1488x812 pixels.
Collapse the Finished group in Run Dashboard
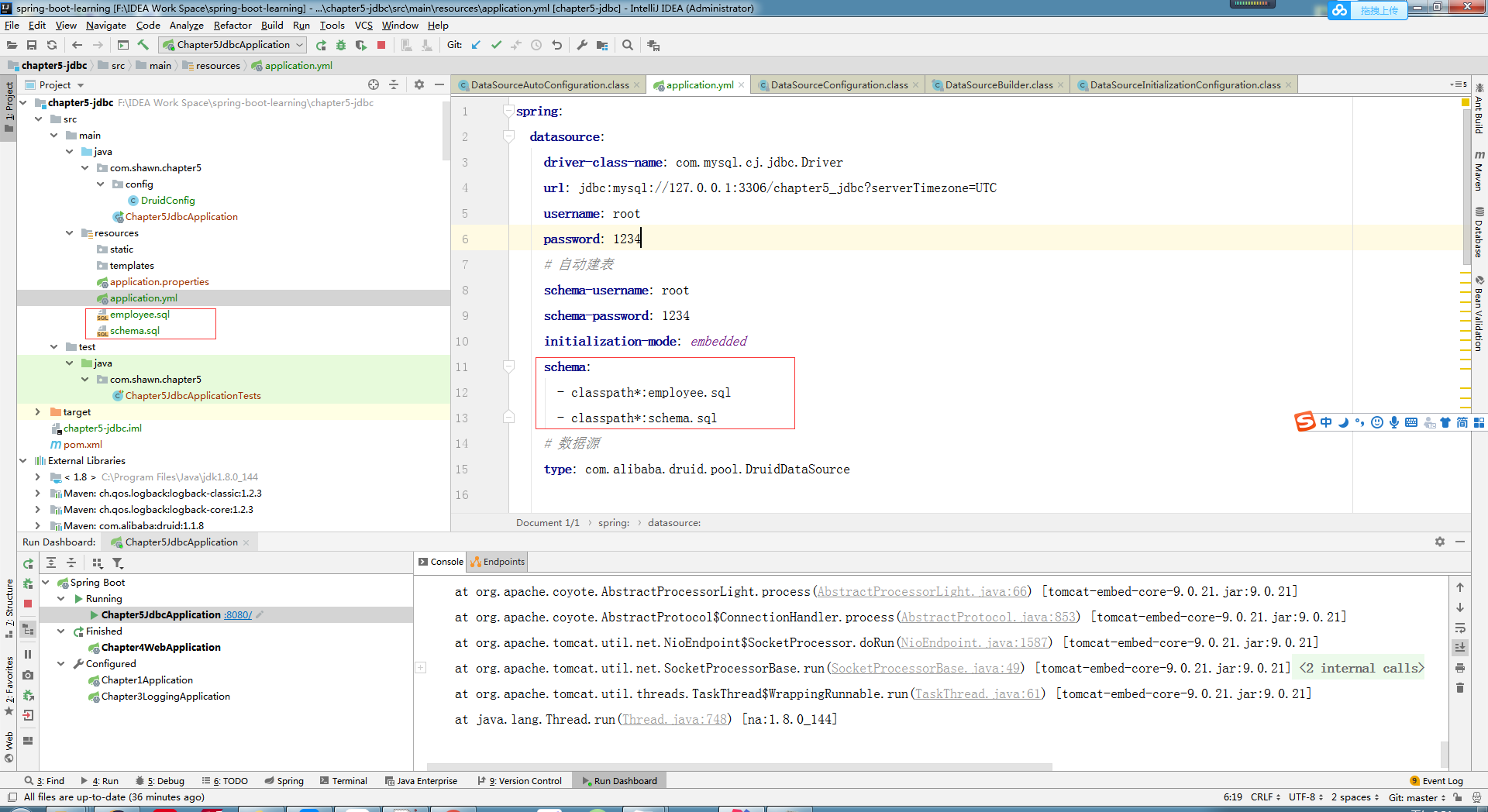tap(61, 631)
